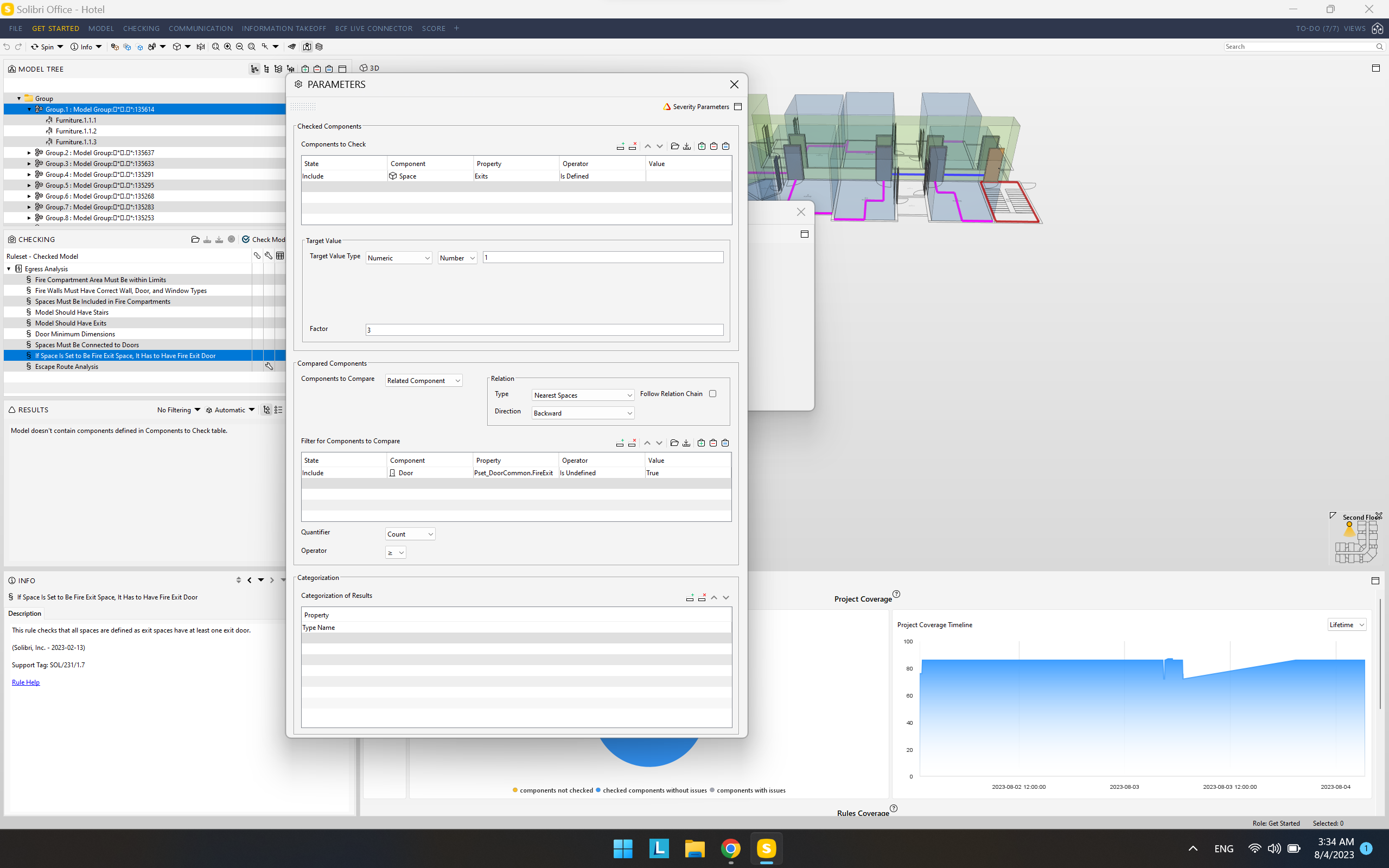Open the Quantifier Count dropdown
1389x868 pixels.
click(x=410, y=534)
